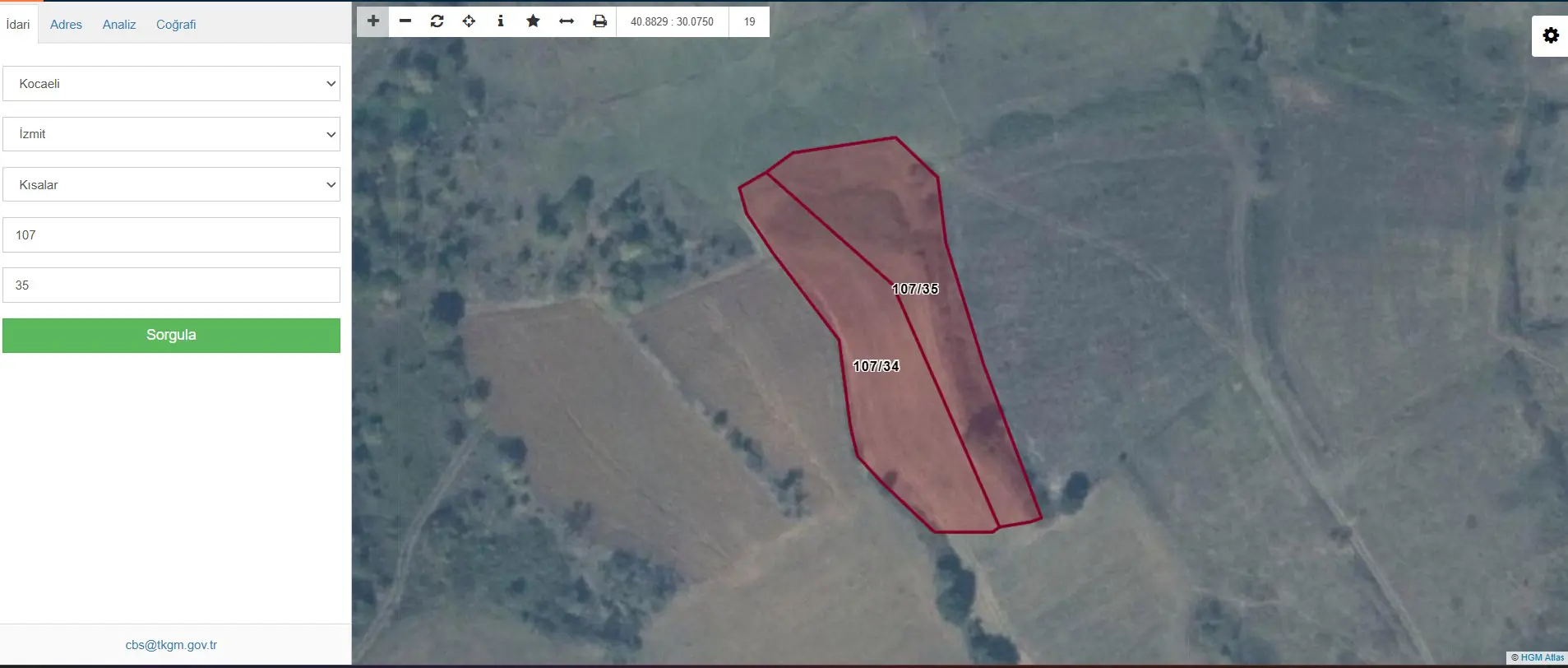Click the 107/34 parcel label on map
The image size is (1568, 668).
click(x=877, y=366)
